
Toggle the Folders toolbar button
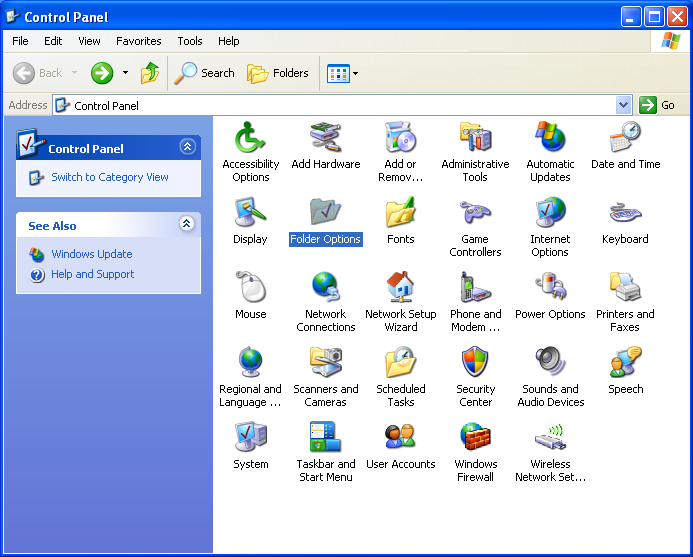[278, 73]
